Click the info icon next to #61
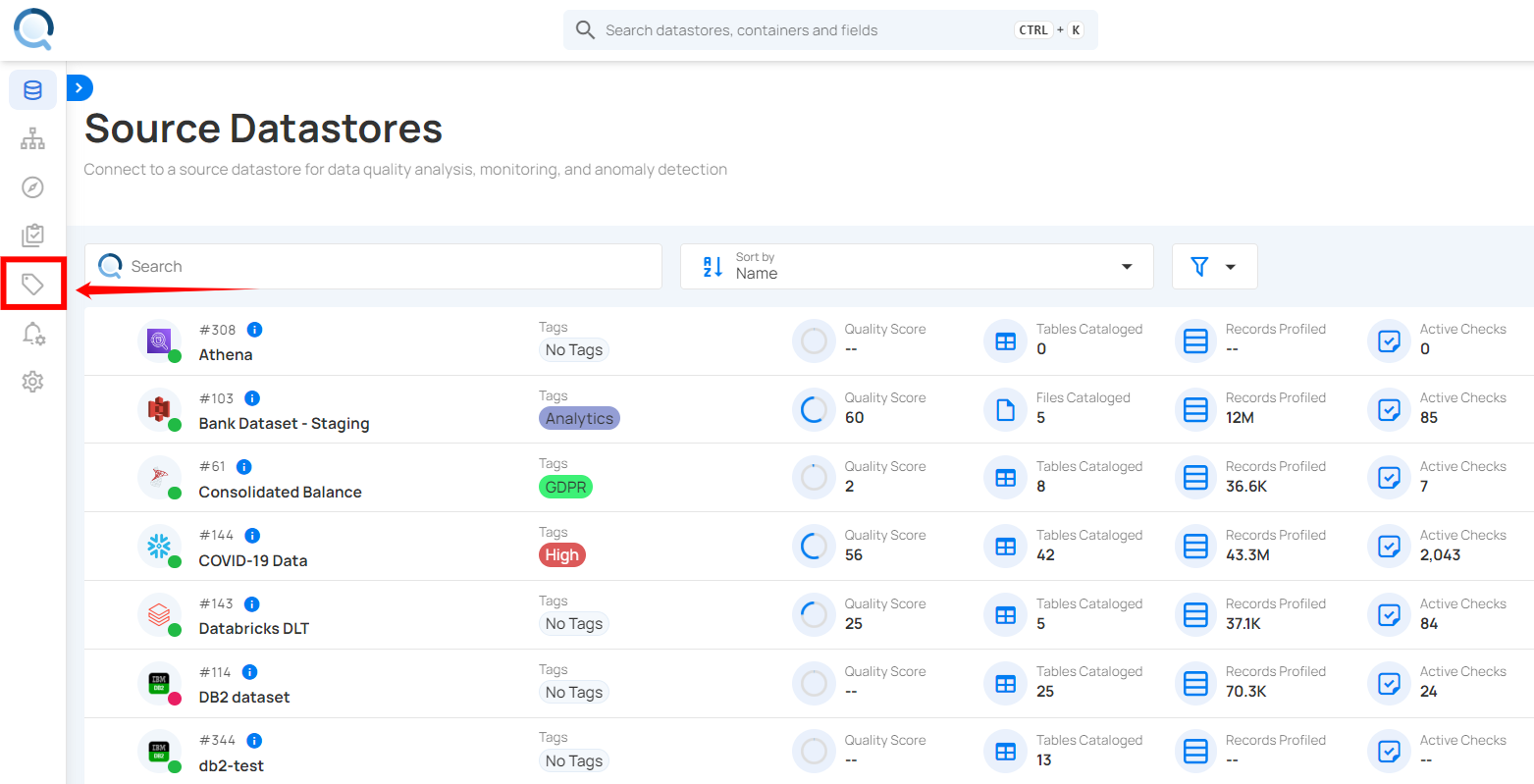This screenshot has width=1534, height=784. tap(244, 467)
